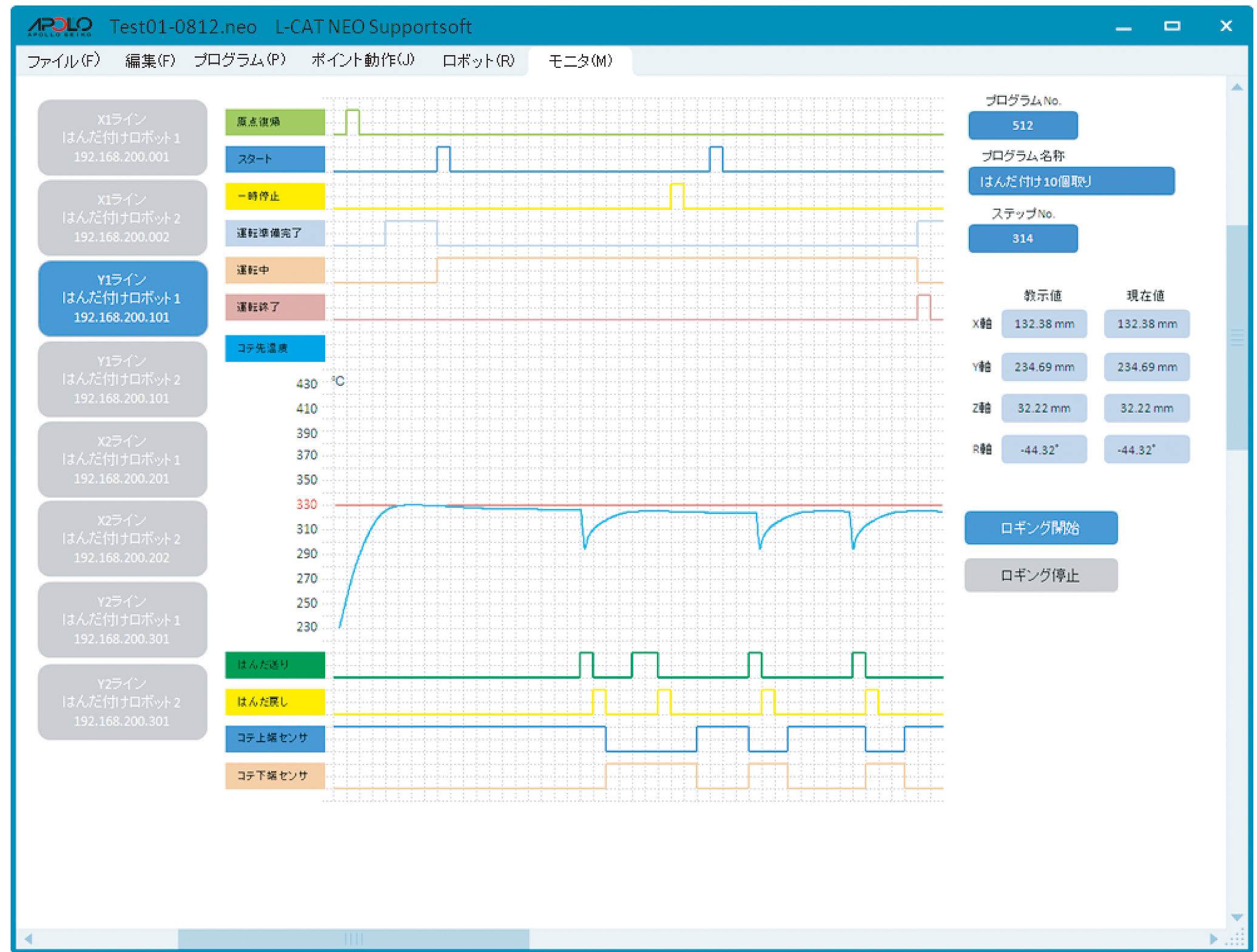Screen dimensions: 1257x952
Task: Click the yellow 一時停止 signal label
Action: (275, 196)
